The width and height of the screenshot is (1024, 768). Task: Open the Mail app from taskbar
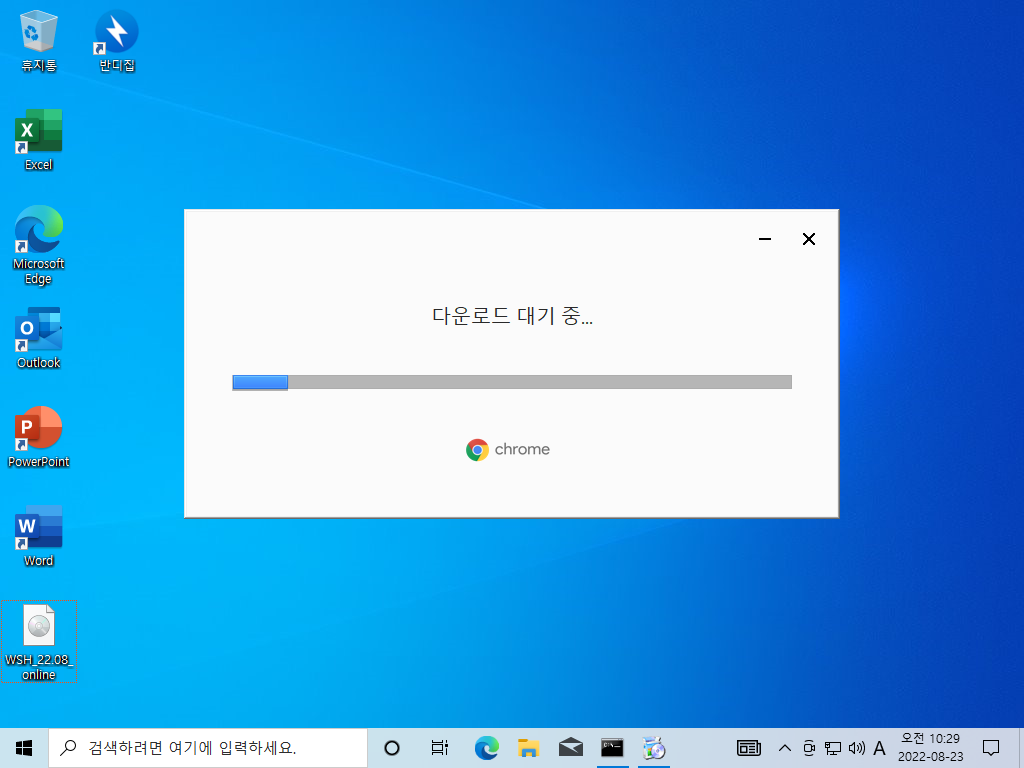(571, 748)
